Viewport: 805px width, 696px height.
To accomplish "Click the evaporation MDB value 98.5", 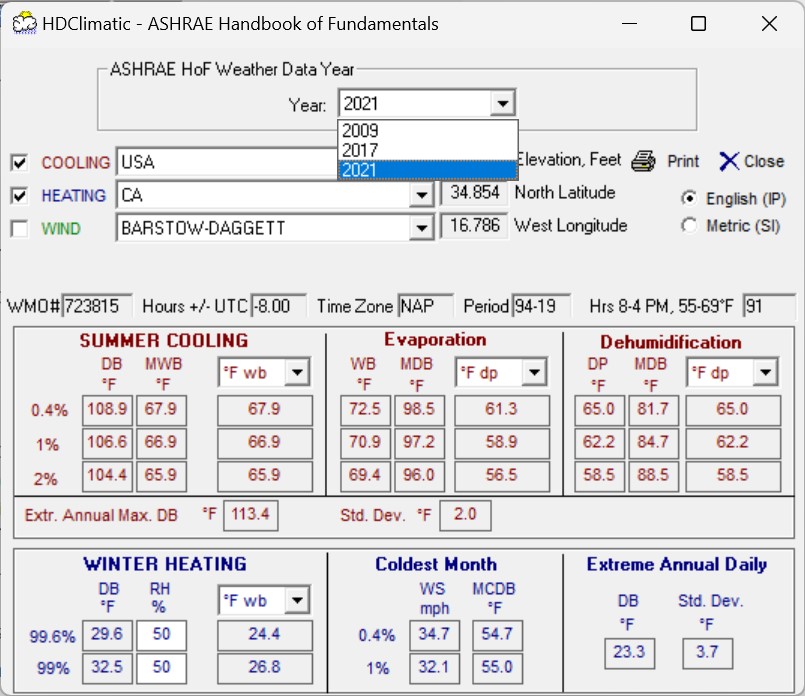I will (x=419, y=410).
